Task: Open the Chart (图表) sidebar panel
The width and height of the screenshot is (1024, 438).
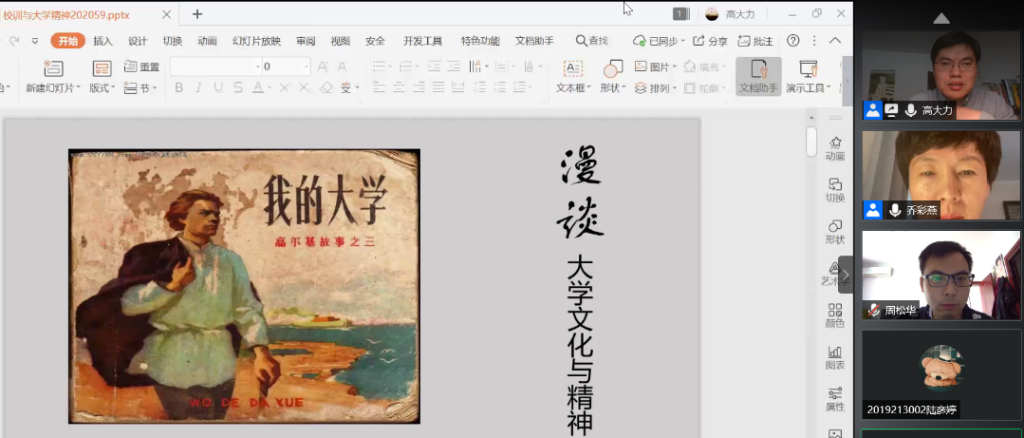Action: pyautogui.click(x=834, y=356)
